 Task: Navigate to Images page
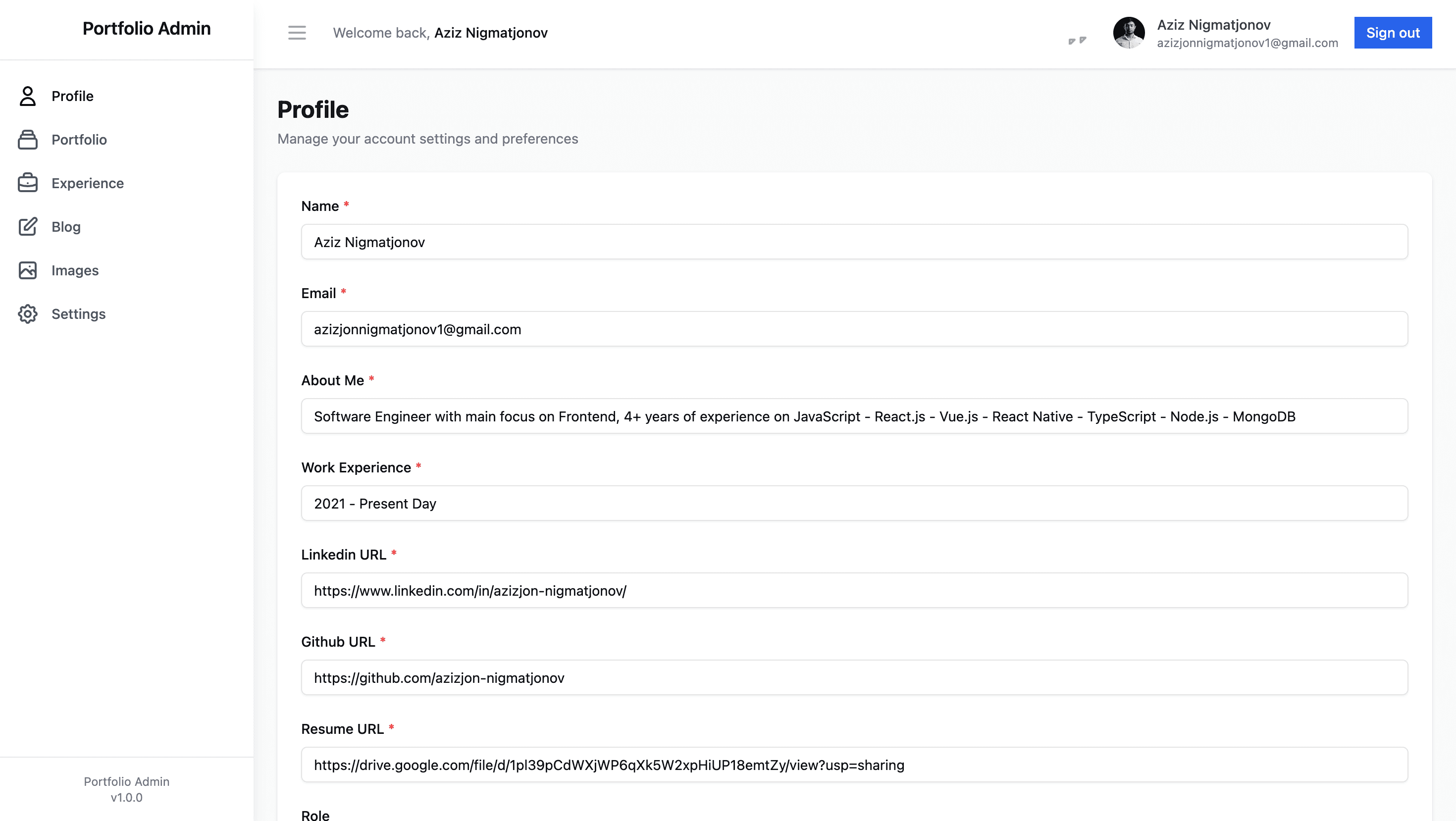pos(75,270)
